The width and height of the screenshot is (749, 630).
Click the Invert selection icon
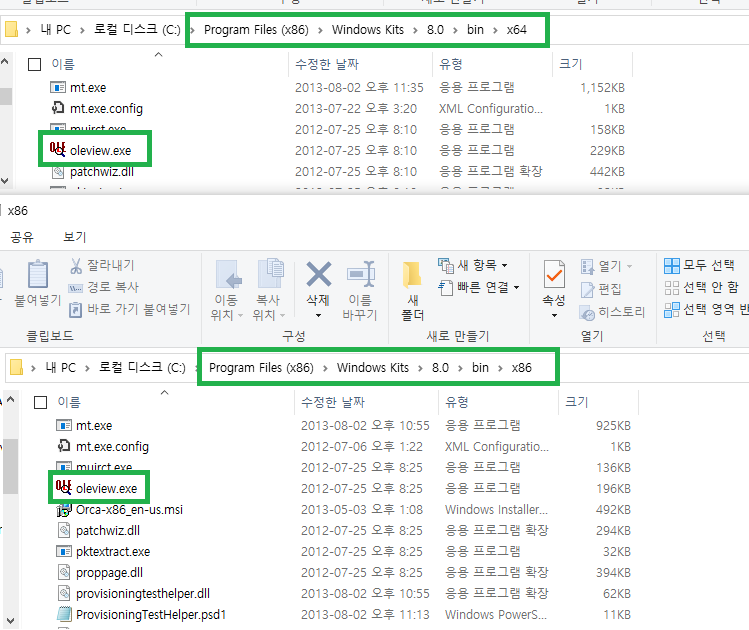672,310
